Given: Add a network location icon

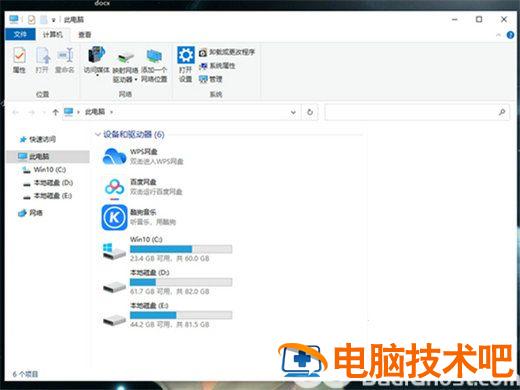Looking at the screenshot, I should tap(154, 57).
